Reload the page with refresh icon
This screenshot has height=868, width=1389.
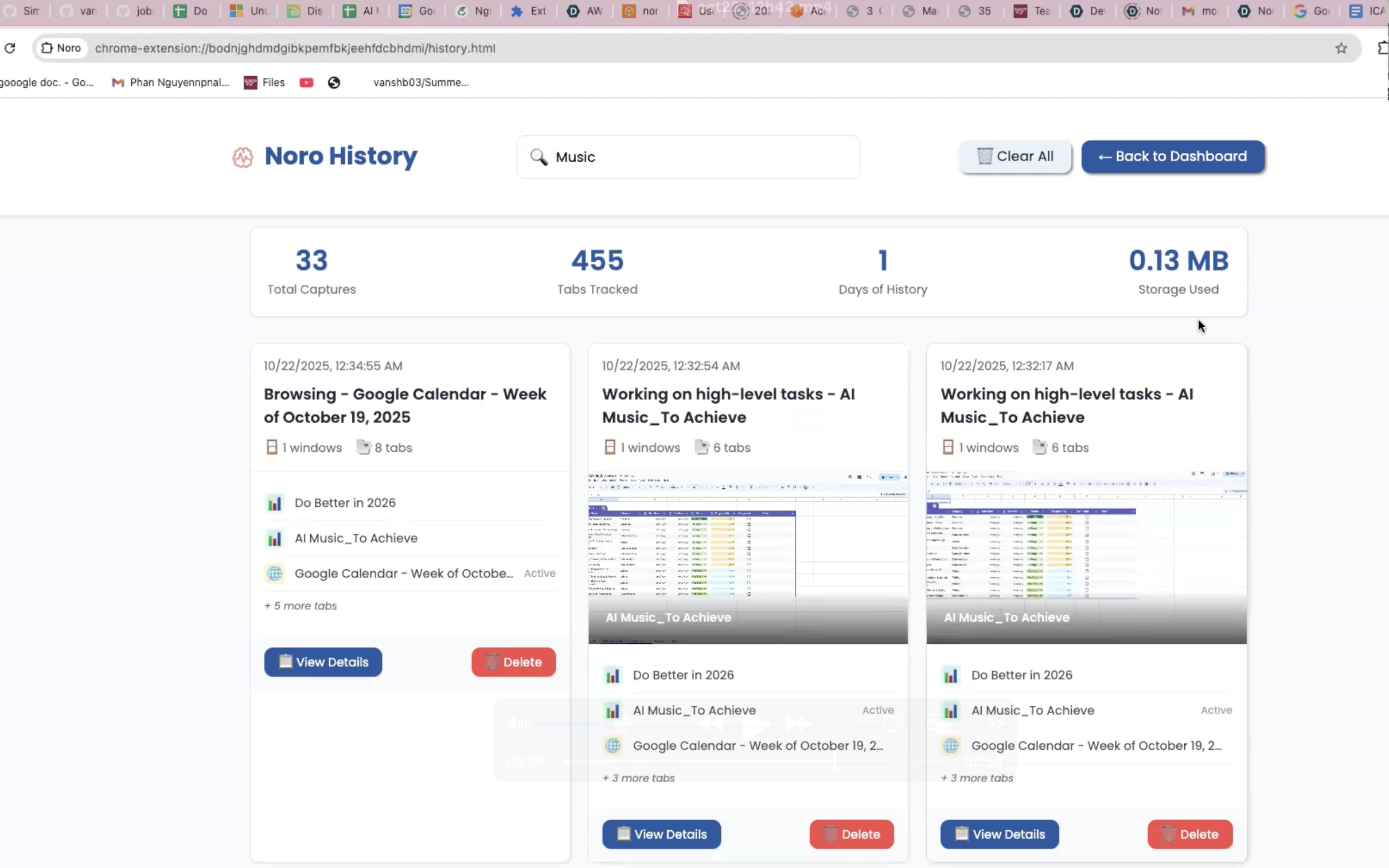tap(10, 48)
